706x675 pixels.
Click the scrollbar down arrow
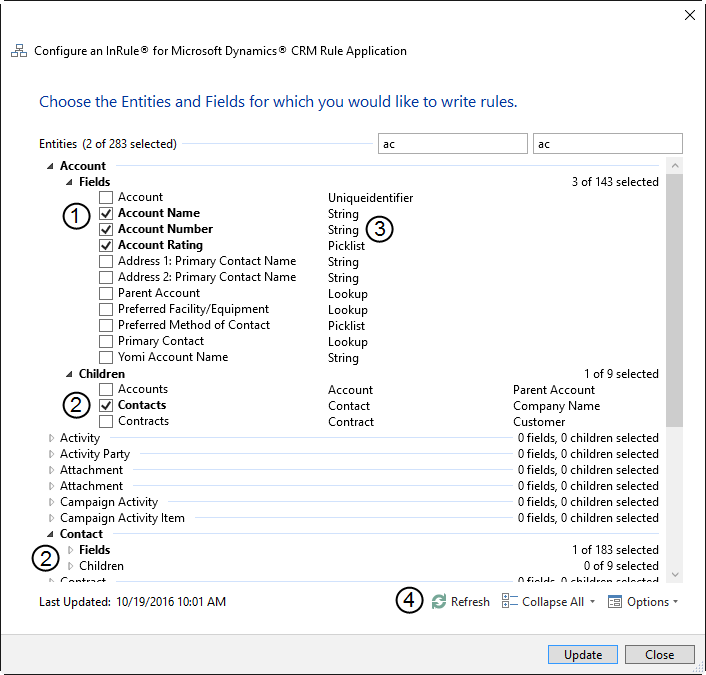(x=674, y=574)
